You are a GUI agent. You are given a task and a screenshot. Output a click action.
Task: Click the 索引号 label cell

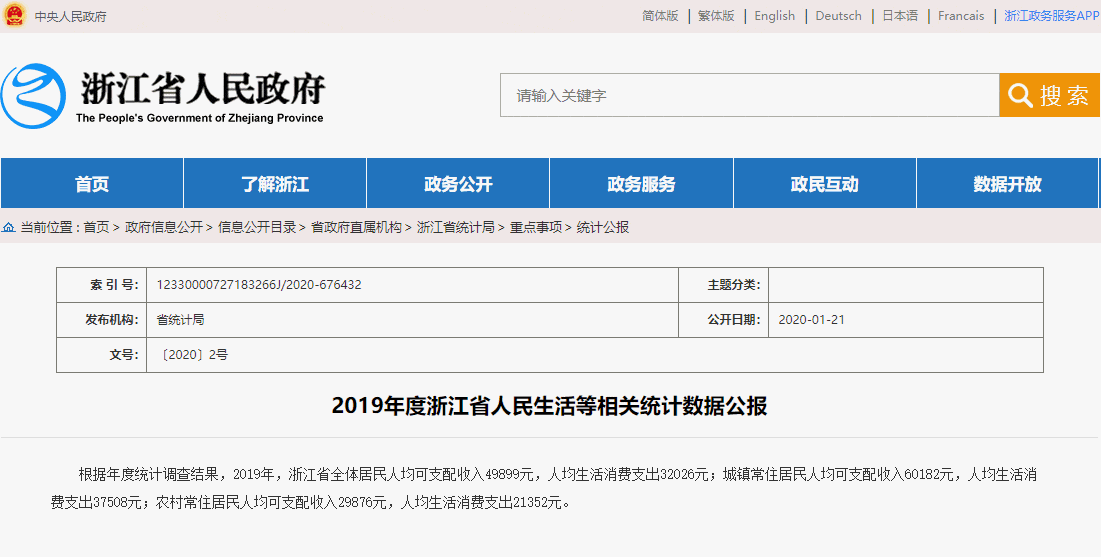click(x=102, y=285)
